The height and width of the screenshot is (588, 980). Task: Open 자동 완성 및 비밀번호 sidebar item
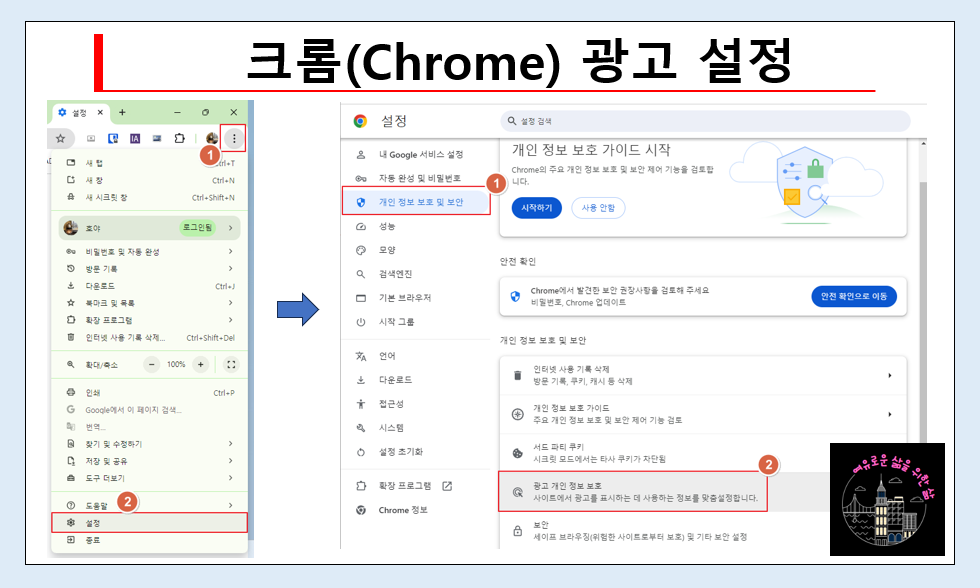(415, 178)
